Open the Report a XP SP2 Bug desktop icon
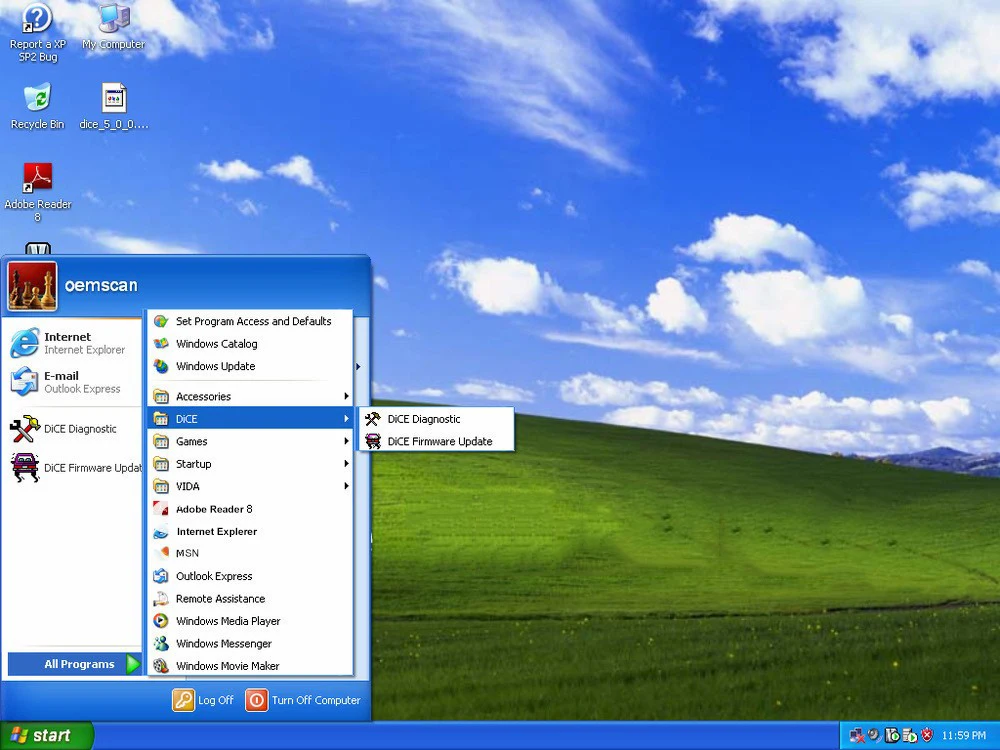1000x750 pixels. (37, 32)
